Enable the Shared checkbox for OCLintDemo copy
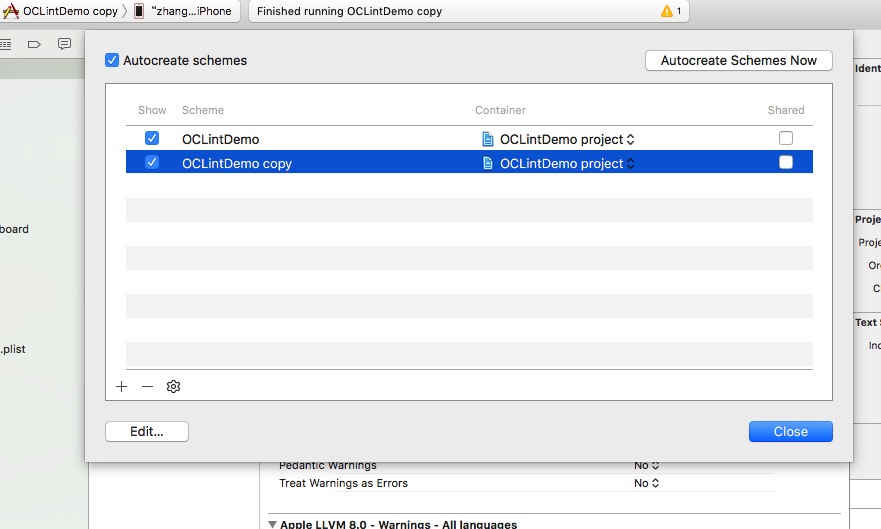The image size is (881, 529). (785, 162)
